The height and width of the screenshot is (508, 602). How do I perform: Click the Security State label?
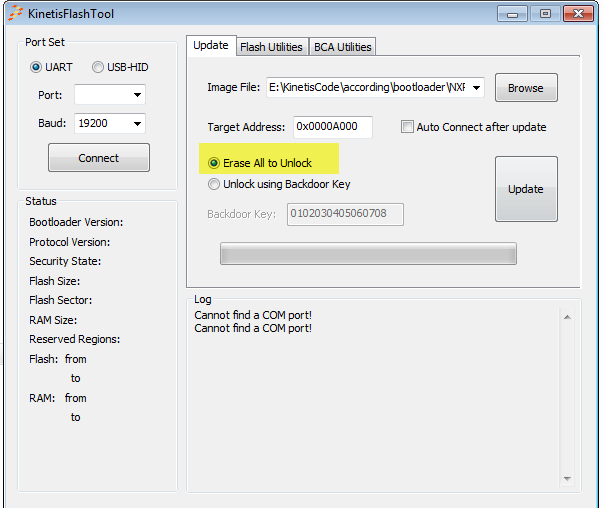click(65, 261)
